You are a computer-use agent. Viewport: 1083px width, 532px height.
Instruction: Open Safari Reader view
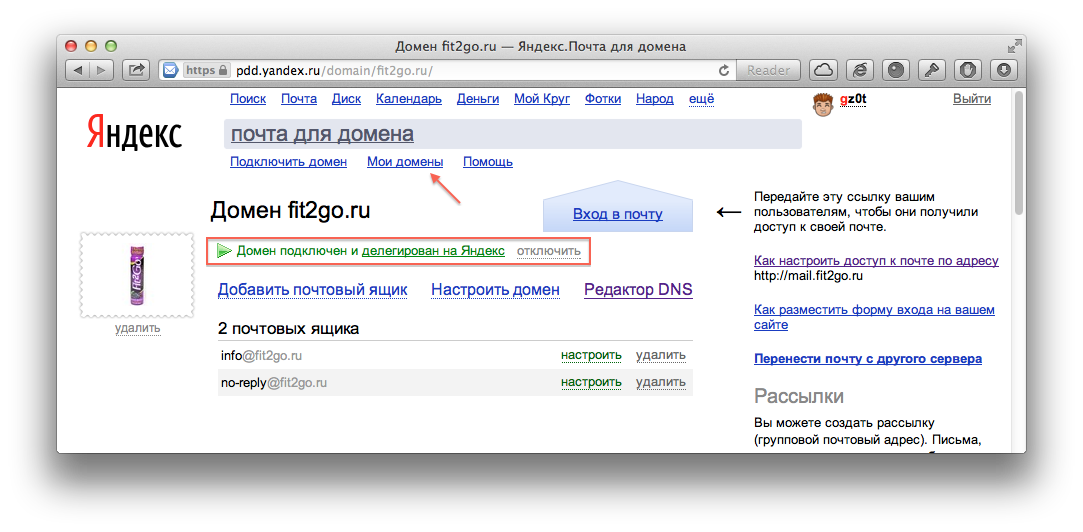coord(768,70)
